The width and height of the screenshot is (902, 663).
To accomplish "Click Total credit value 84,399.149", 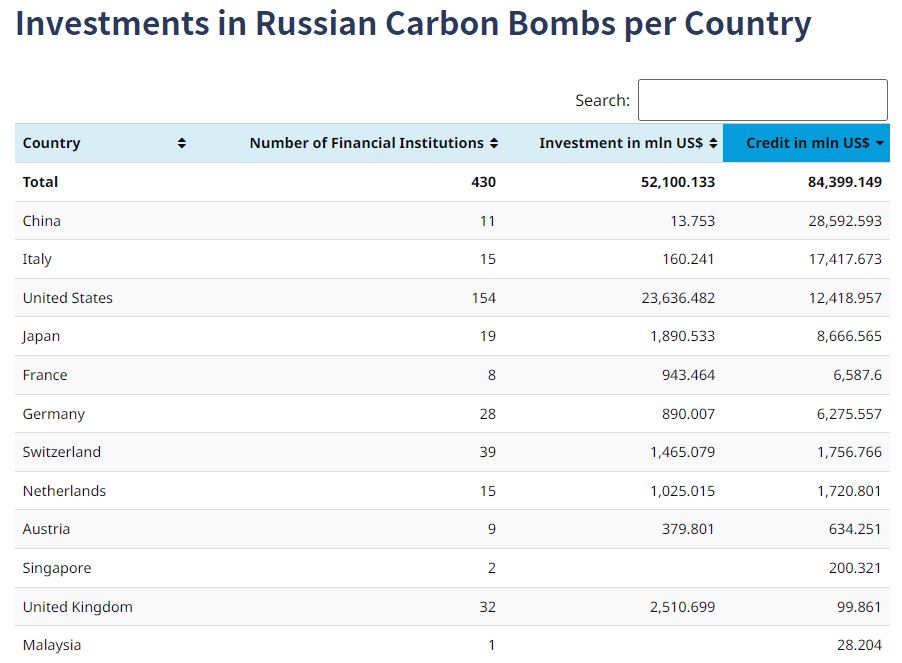I will point(844,182).
